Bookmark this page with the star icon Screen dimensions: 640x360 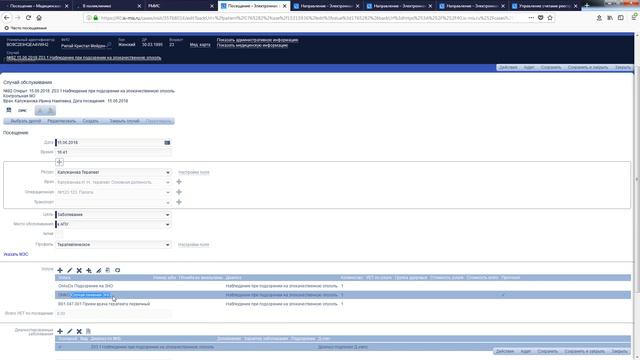[x=550, y=18]
